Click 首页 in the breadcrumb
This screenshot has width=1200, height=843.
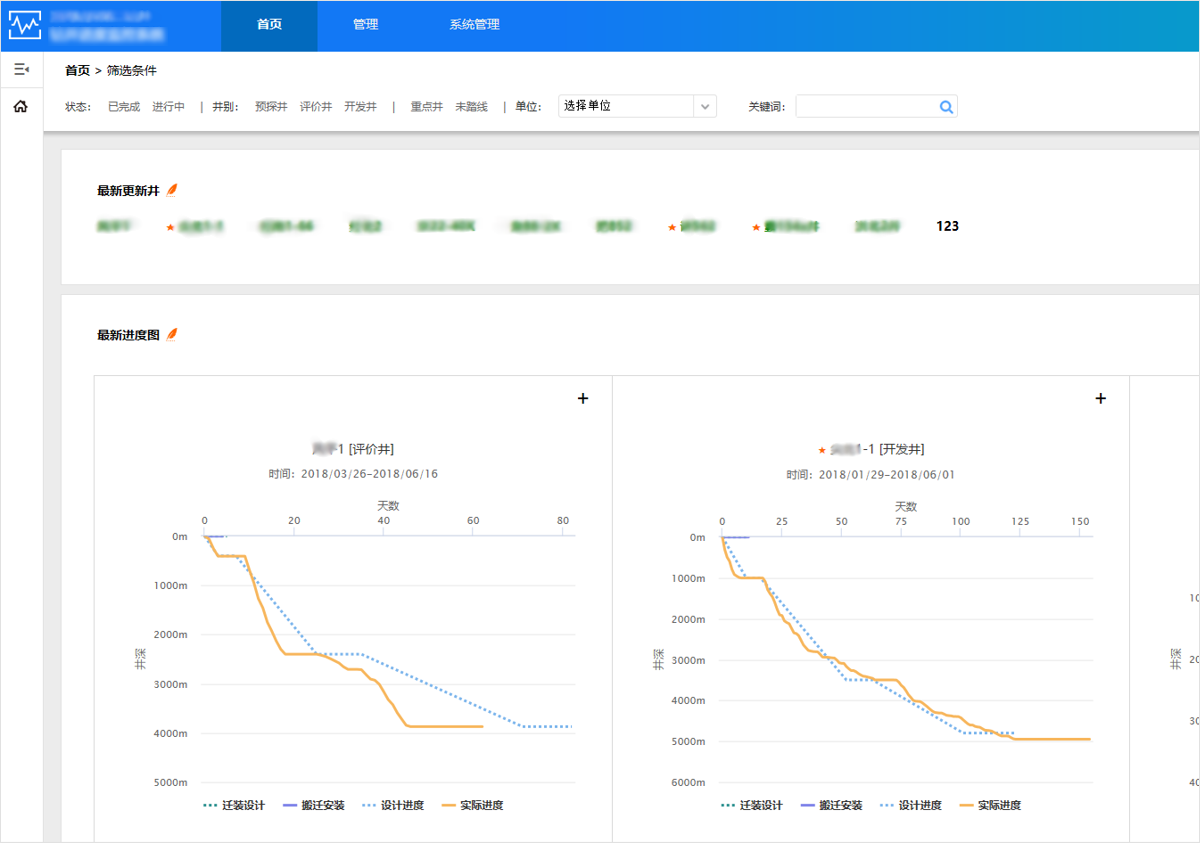pyautogui.click(x=77, y=70)
